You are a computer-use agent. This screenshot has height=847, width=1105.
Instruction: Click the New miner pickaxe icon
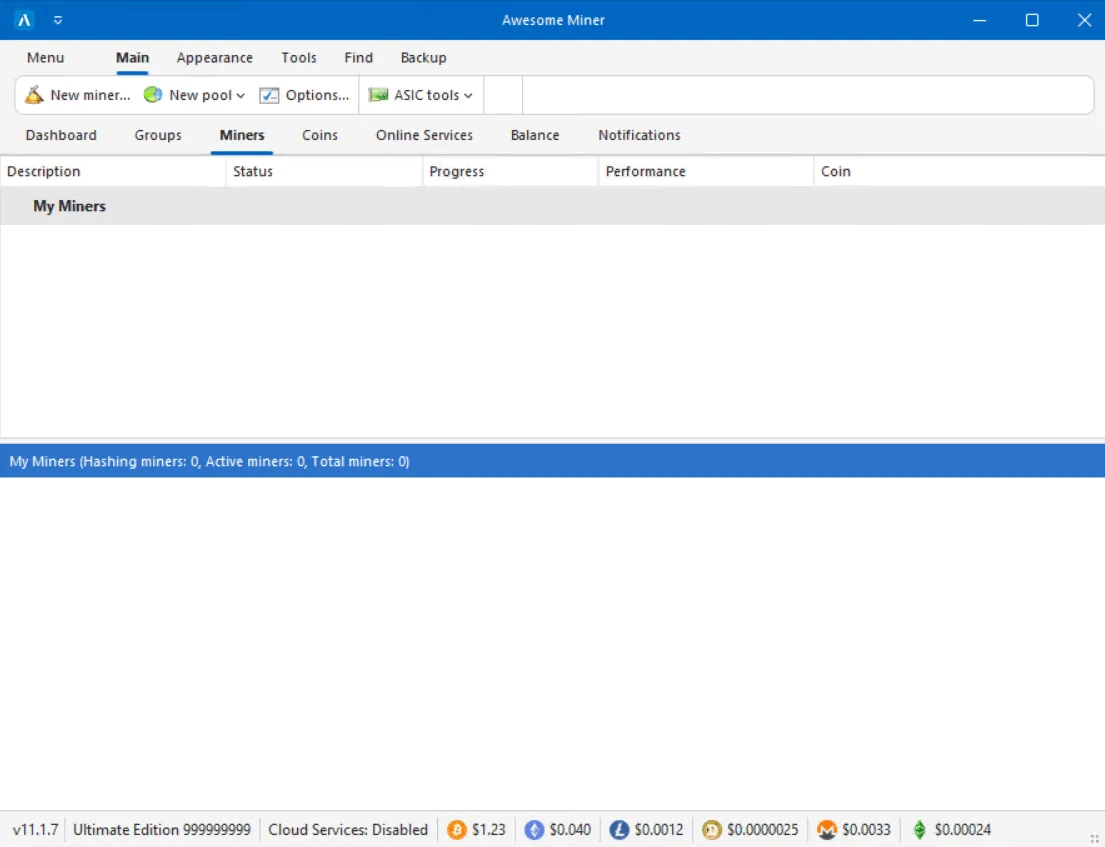pyautogui.click(x=34, y=94)
